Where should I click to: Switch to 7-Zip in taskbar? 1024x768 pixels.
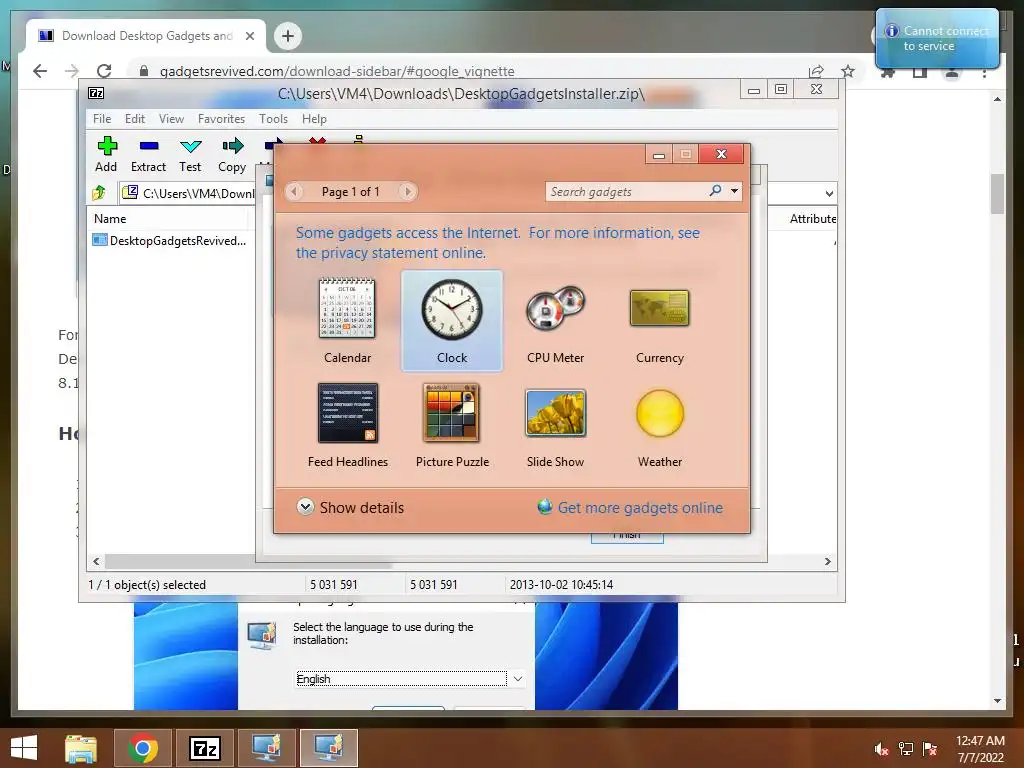pyautogui.click(x=204, y=748)
